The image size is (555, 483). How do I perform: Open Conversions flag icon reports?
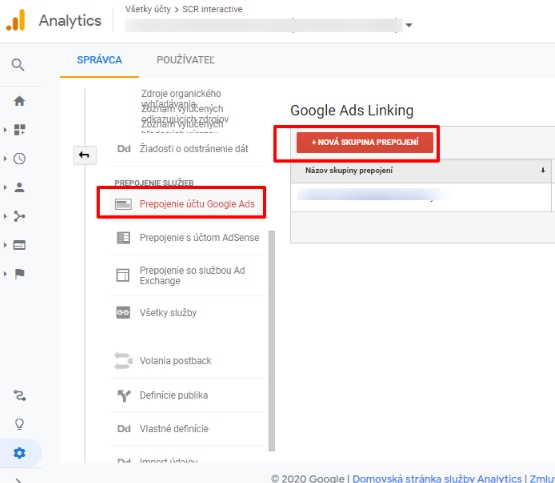19,274
